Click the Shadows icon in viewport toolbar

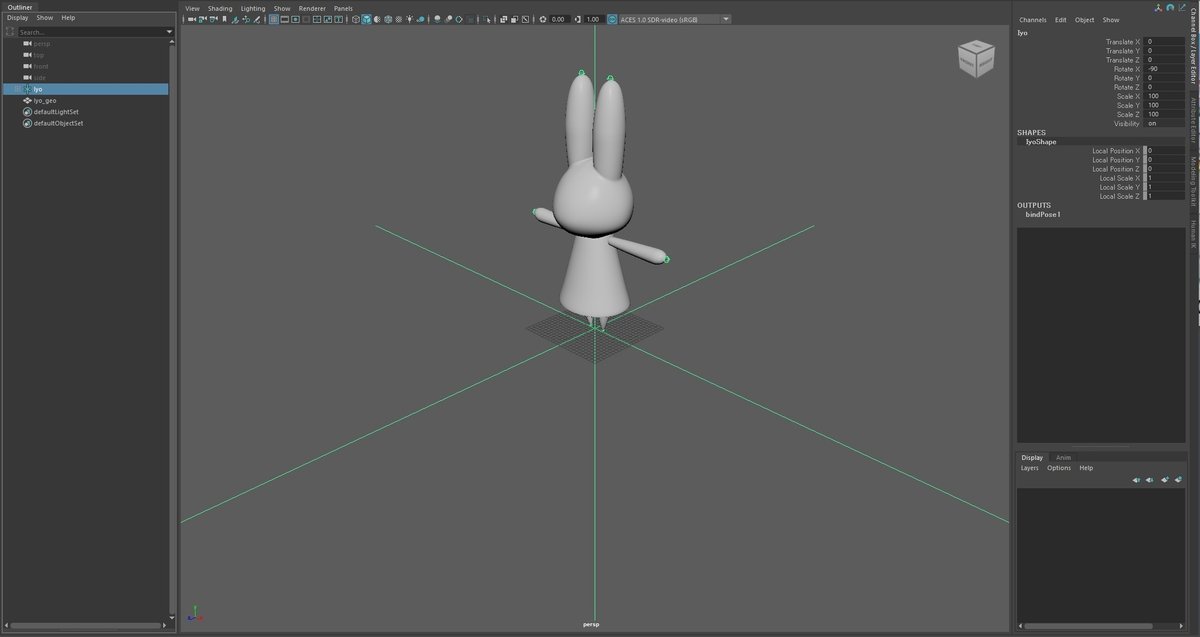coord(420,19)
